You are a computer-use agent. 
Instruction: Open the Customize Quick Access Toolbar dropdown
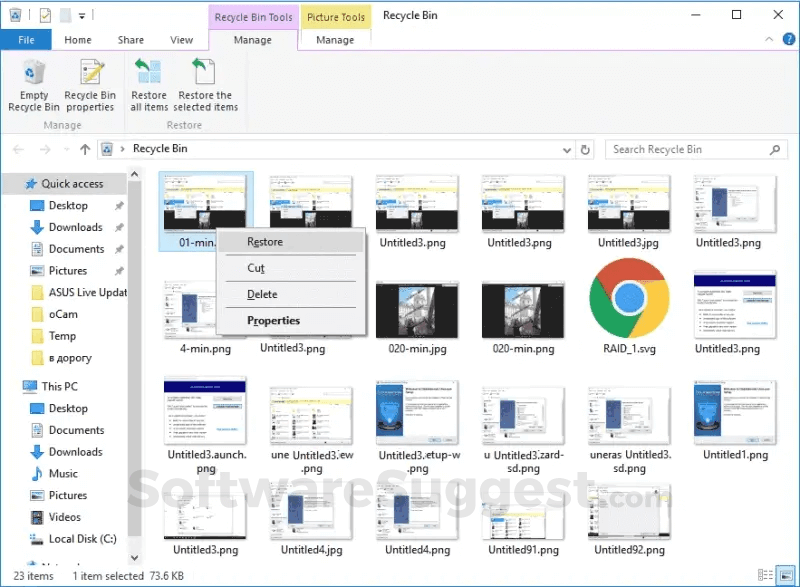pyautogui.click(x=83, y=14)
